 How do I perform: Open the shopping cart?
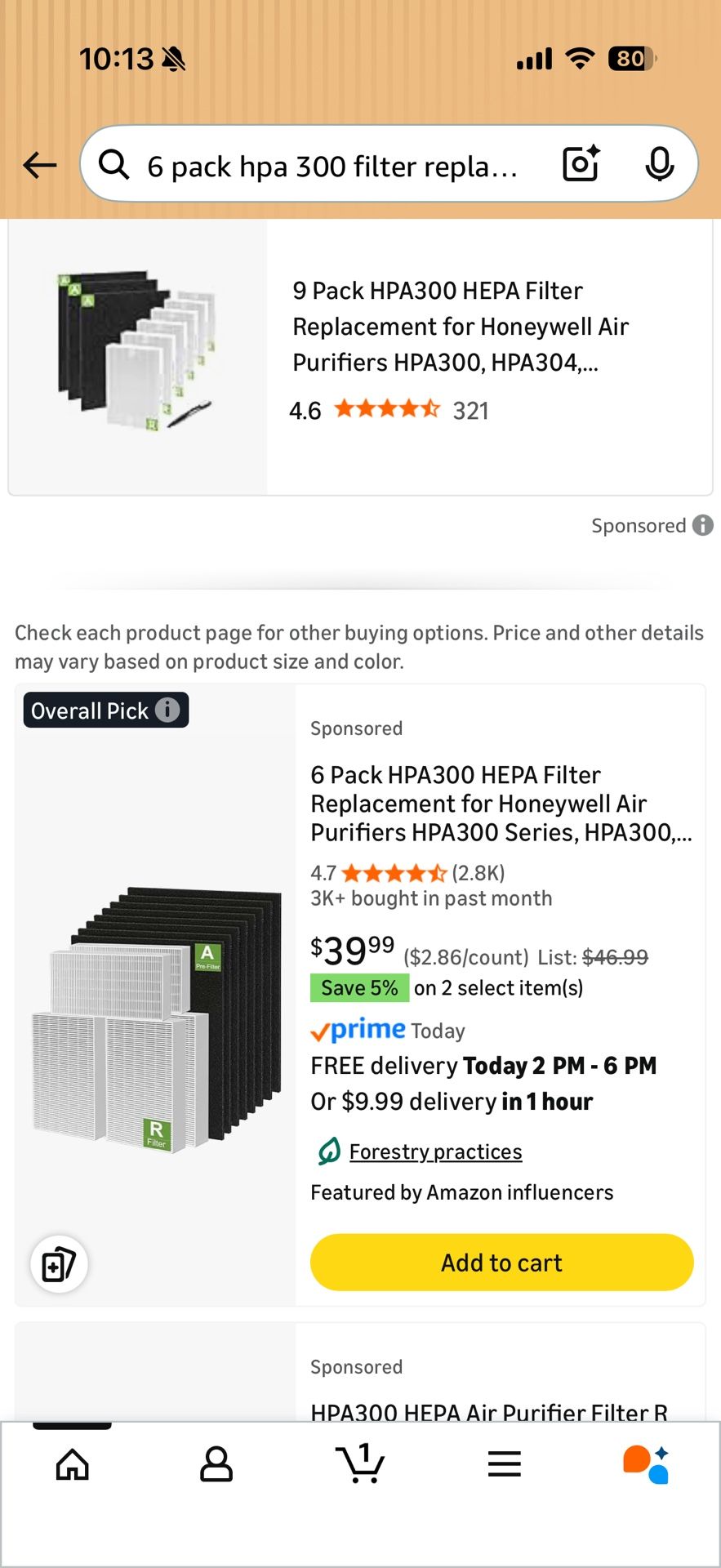coord(360,1463)
